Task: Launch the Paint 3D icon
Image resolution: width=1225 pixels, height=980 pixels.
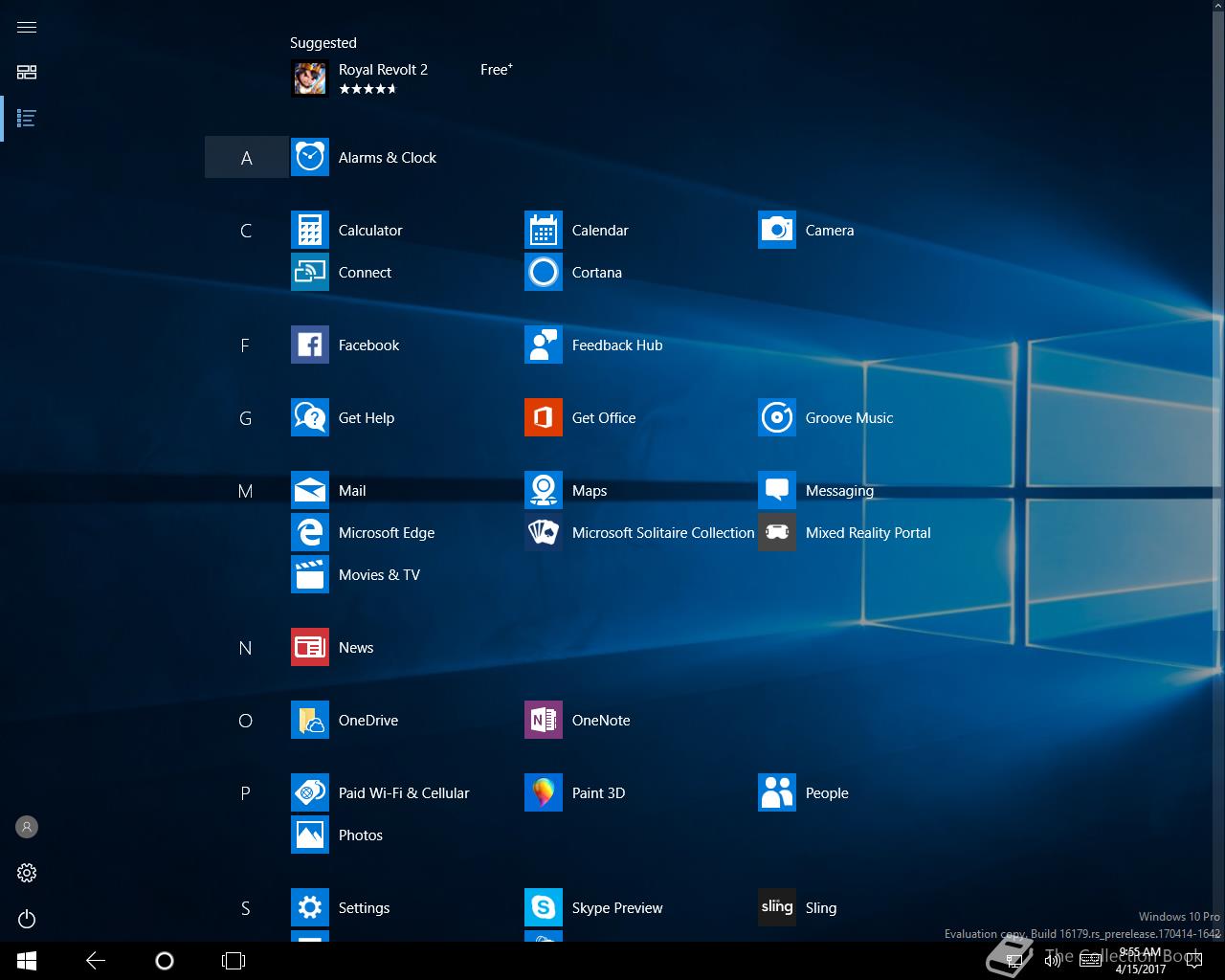Action: coord(544,792)
